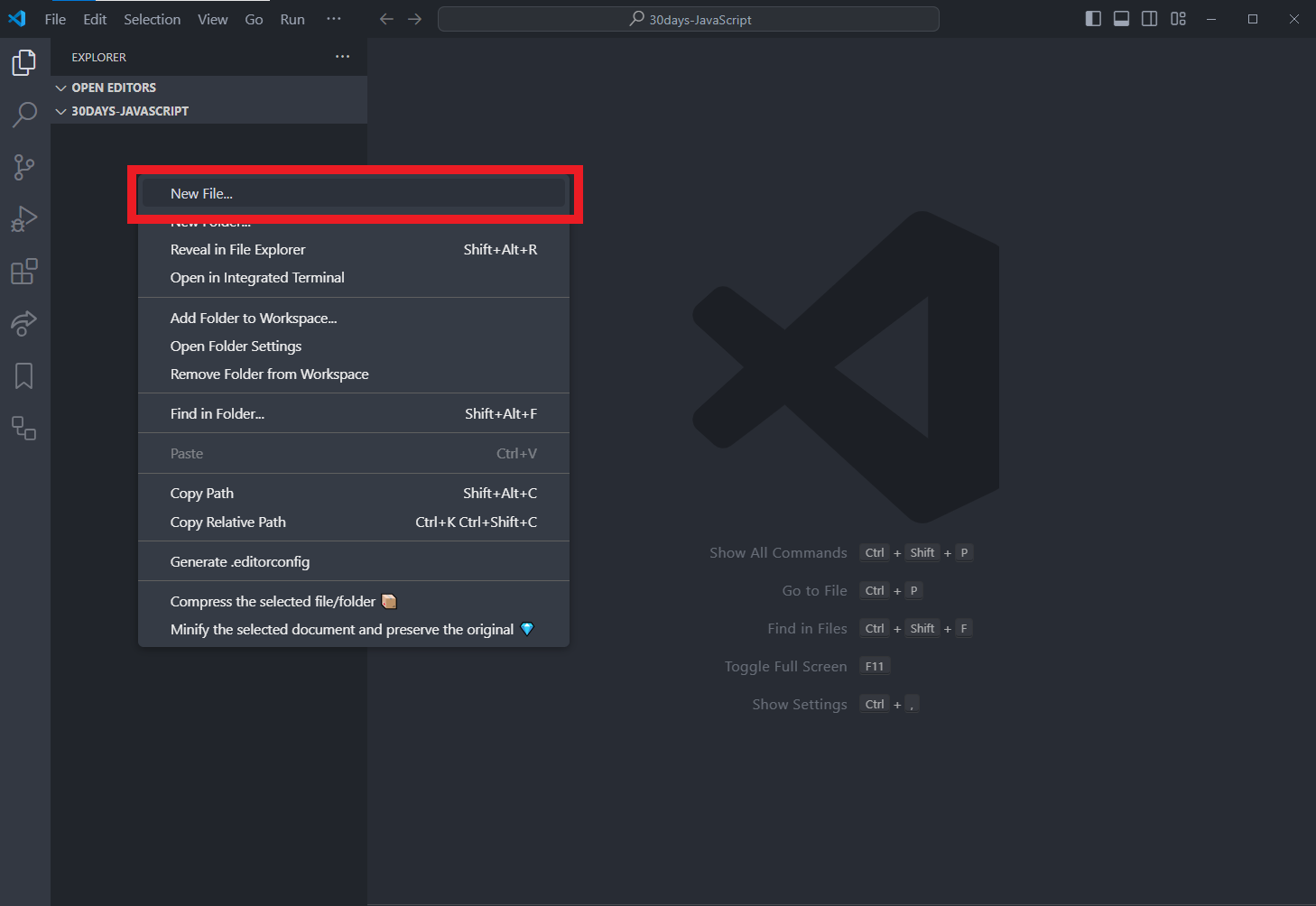Screen dimensions: 1316x906
Task: Click the Go to File hint text
Action: click(814, 591)
